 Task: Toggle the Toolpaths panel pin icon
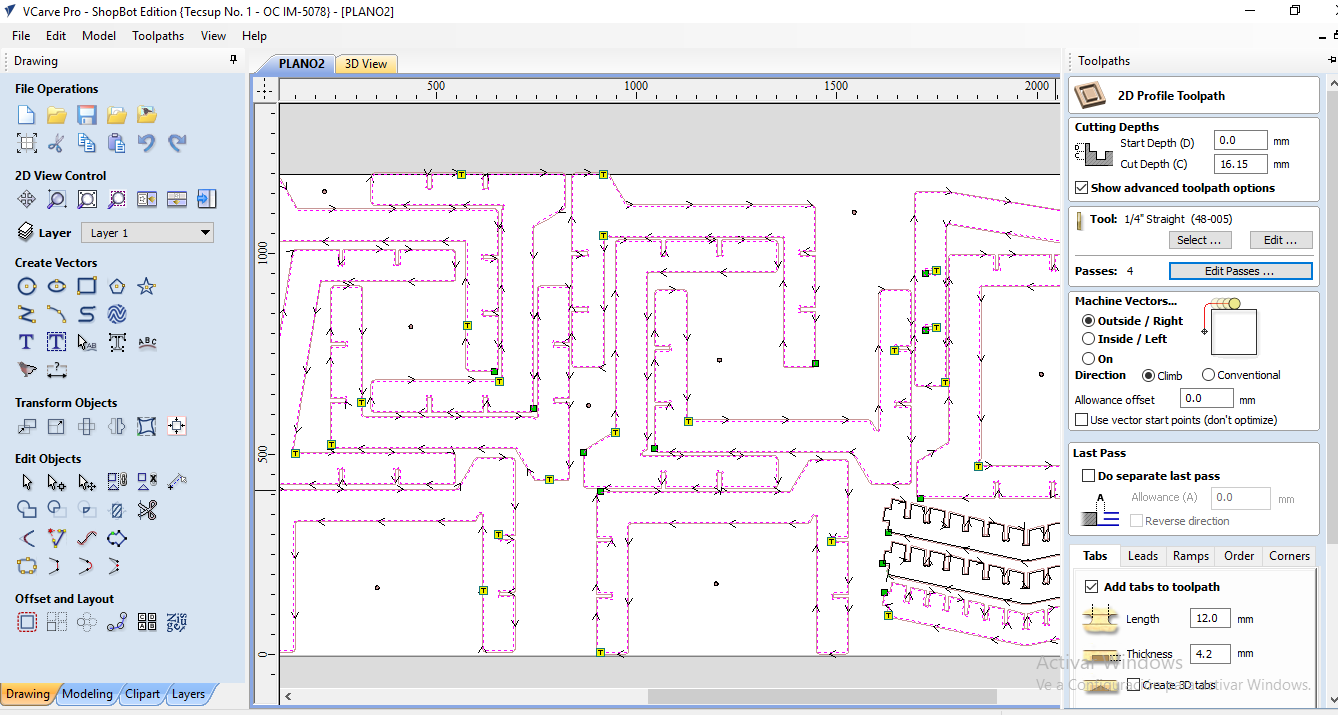tap(1331, 61)
